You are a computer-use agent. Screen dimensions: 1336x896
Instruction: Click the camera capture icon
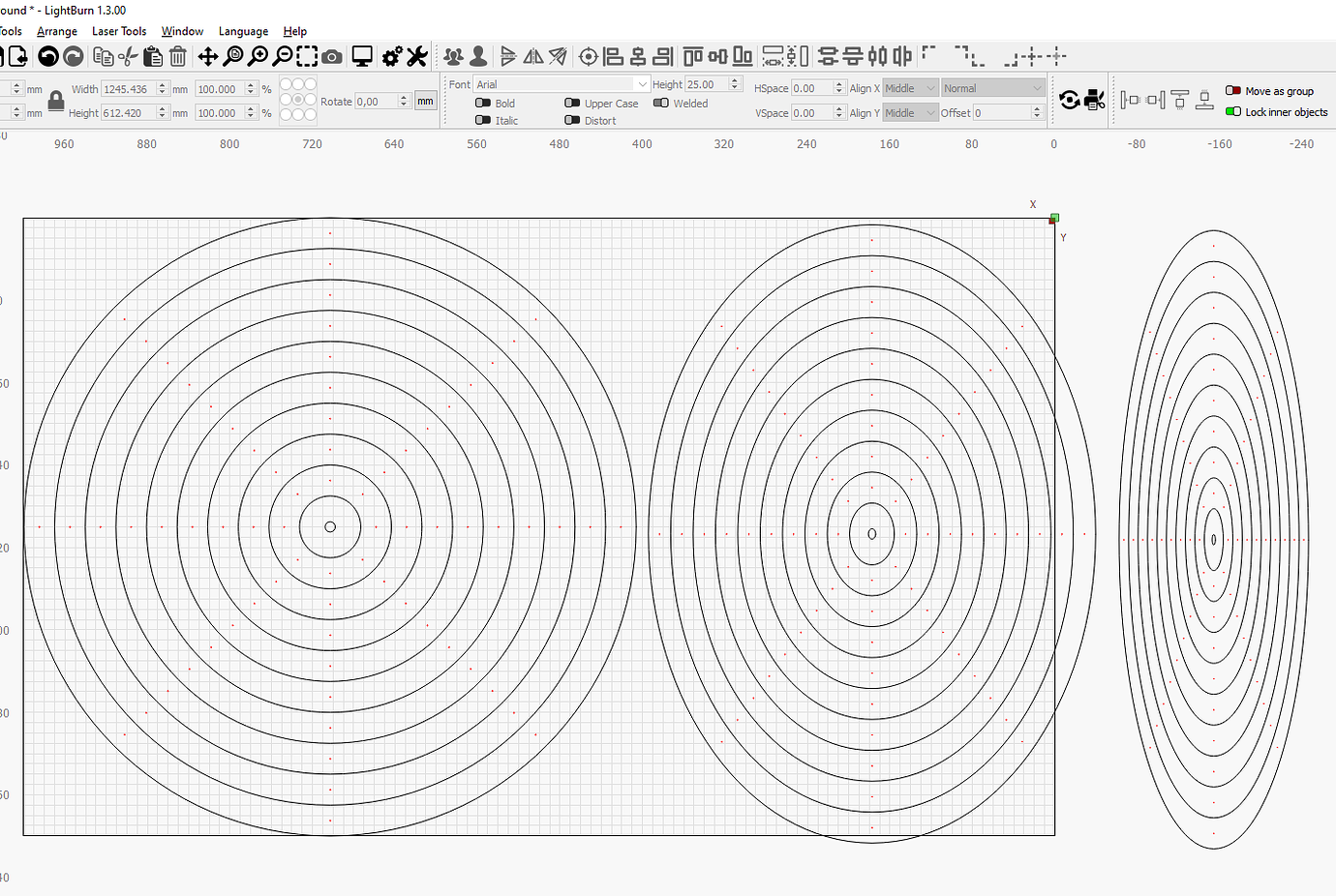pos(331,56)
